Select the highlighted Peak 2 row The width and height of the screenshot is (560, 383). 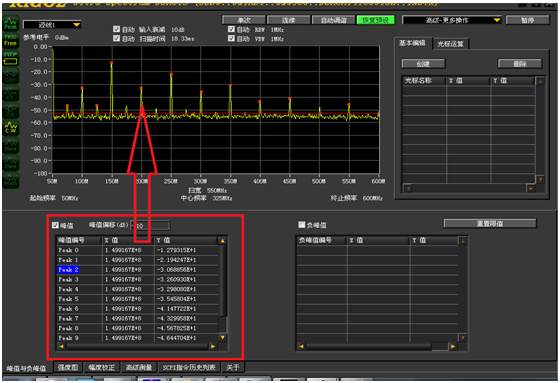[x=138, y=269]
